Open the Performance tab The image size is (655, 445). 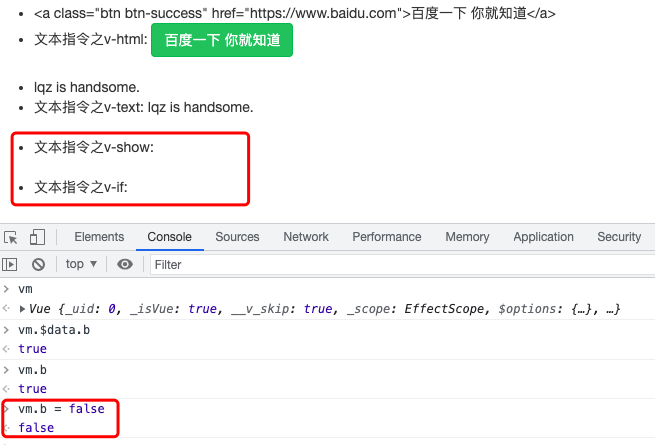tap(387, 237)
